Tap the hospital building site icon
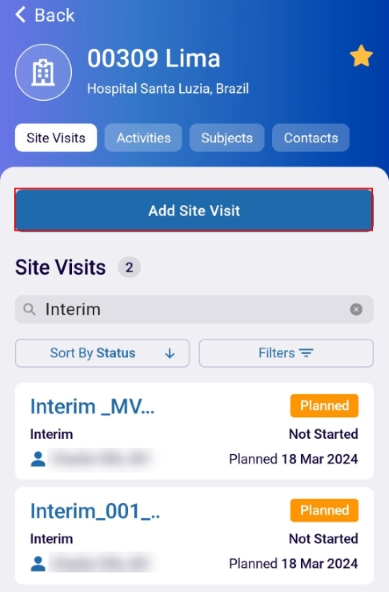 tap(43, 72)
